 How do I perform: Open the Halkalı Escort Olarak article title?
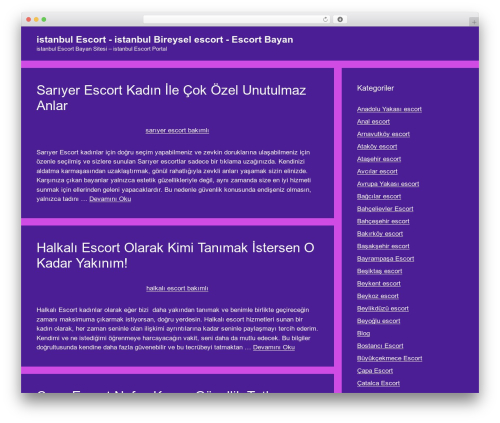[175, 255]
